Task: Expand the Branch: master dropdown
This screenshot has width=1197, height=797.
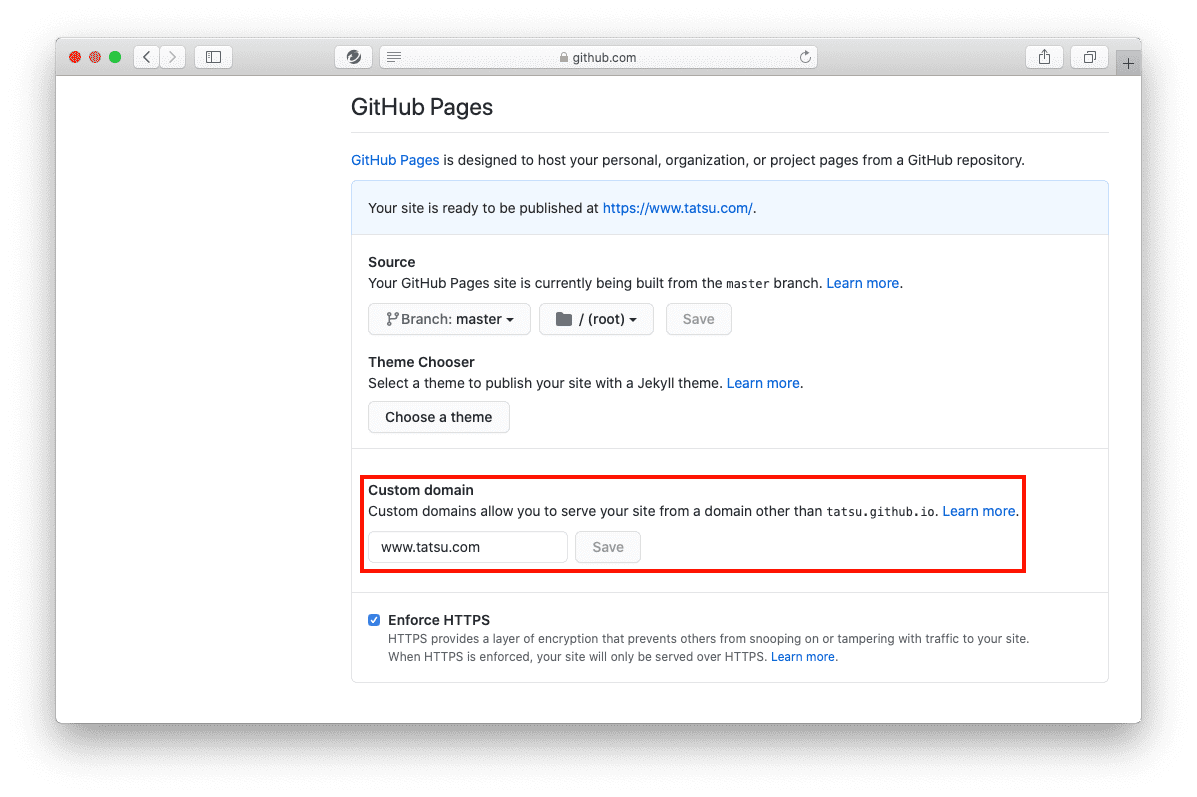Action: coord(450,319)
